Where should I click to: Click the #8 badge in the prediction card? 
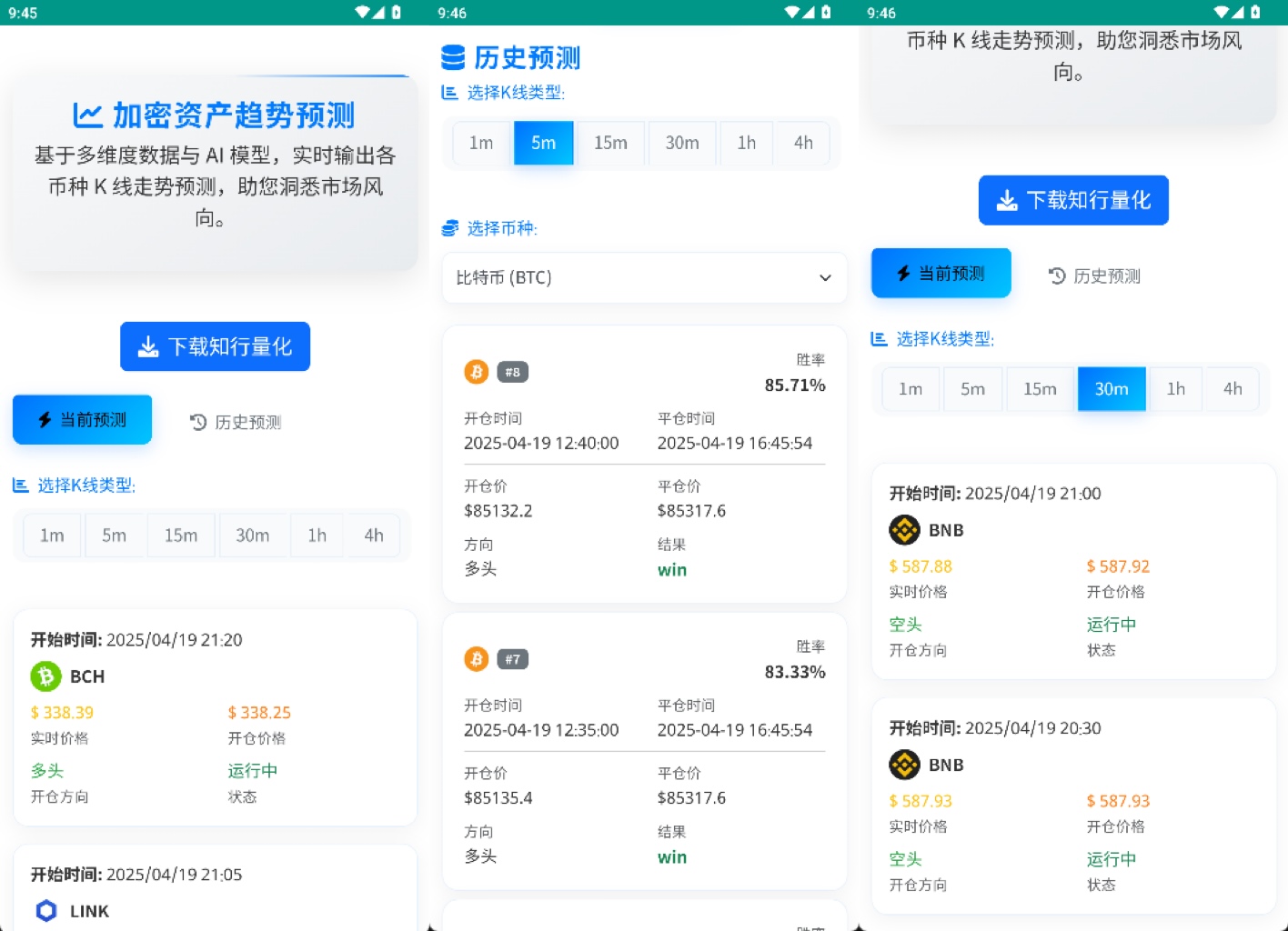click(513, 372)
